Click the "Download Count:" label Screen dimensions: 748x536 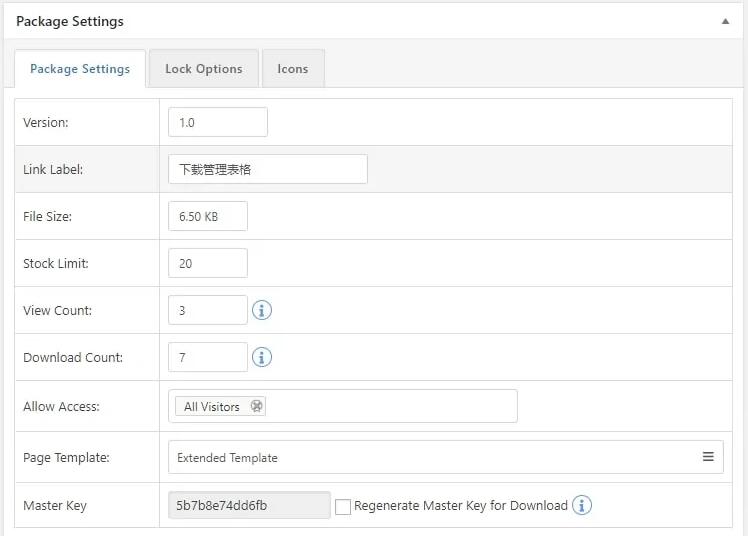click(73, 358)
